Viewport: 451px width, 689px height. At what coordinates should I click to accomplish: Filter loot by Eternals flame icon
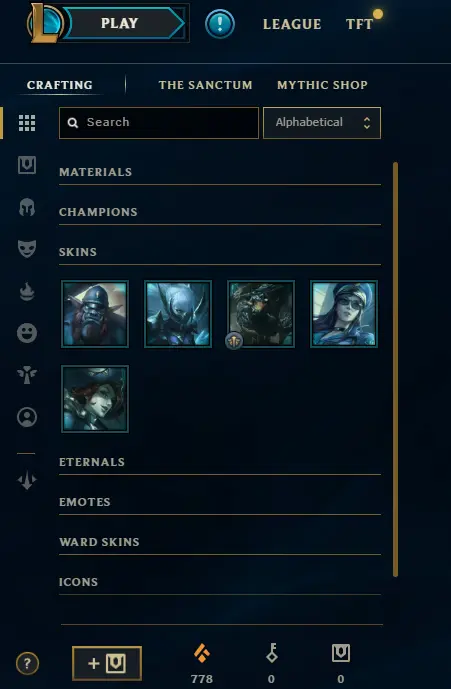click(27, 291)
